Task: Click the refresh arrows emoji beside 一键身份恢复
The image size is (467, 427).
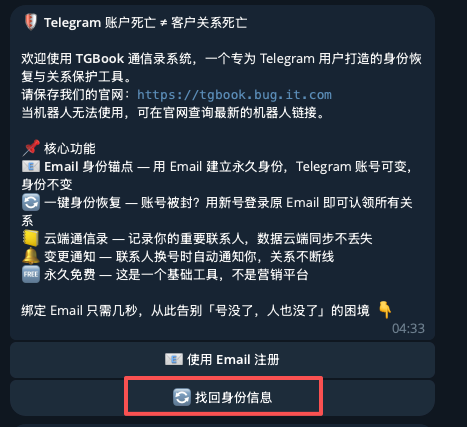Action: point(31,202)
